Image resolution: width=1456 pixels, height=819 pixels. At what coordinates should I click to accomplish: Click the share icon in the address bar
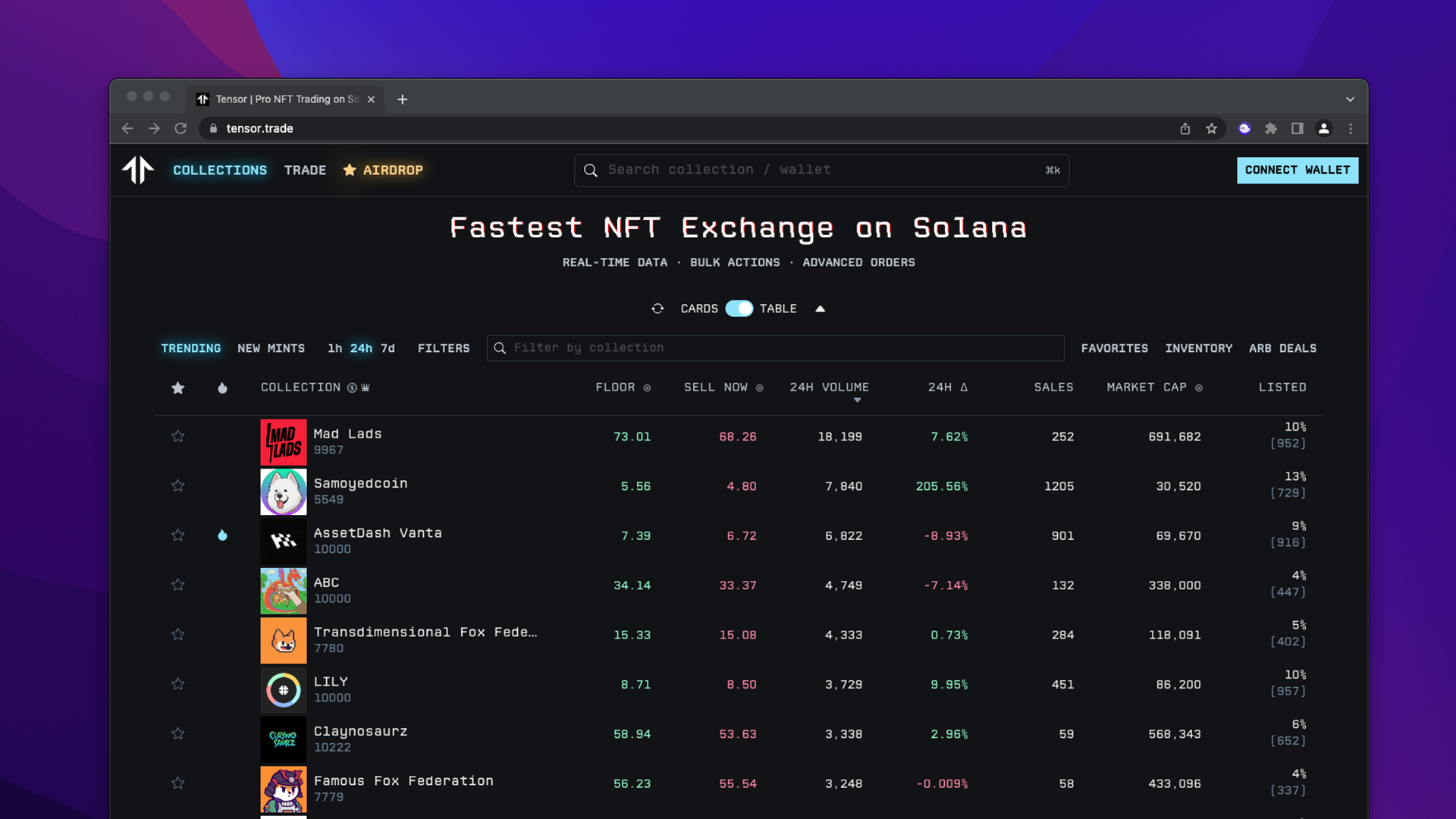click(x=1185, y=128)
